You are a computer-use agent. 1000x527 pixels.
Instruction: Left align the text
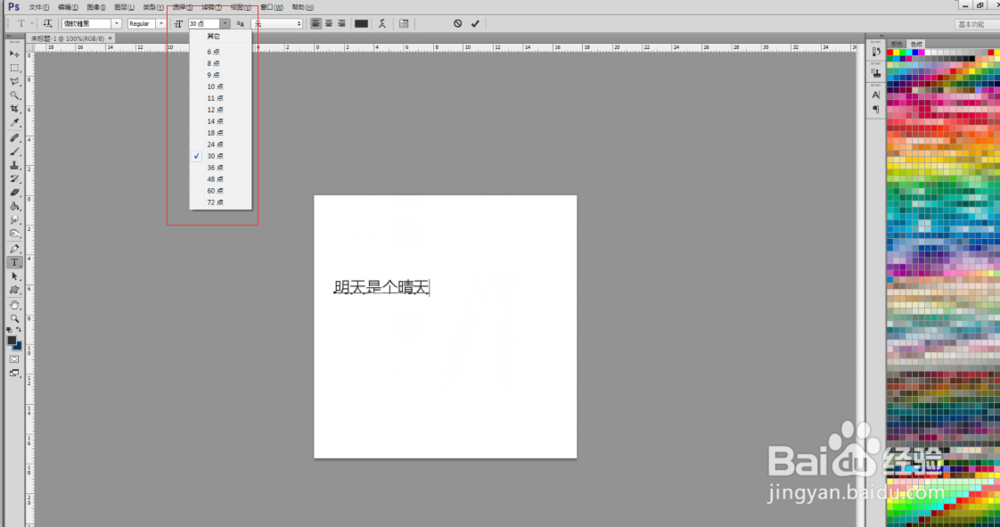click(316, 24)
